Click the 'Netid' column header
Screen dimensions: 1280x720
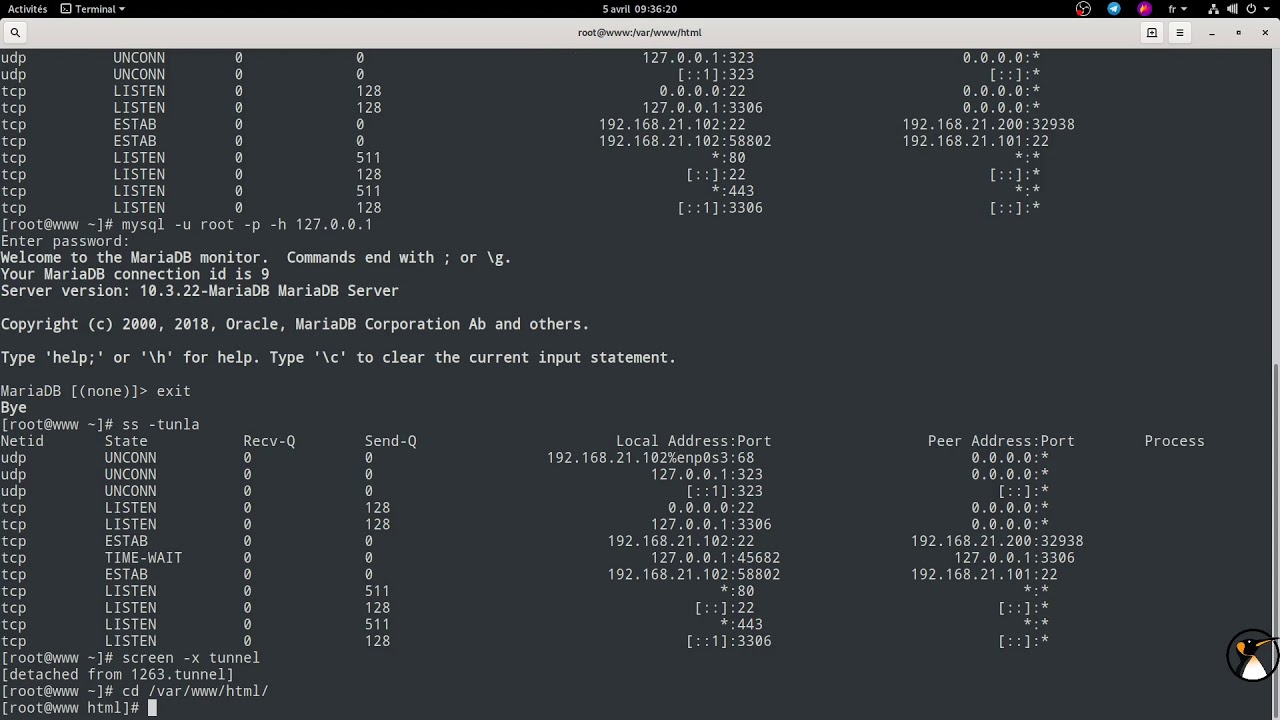[x=22, y=441]
